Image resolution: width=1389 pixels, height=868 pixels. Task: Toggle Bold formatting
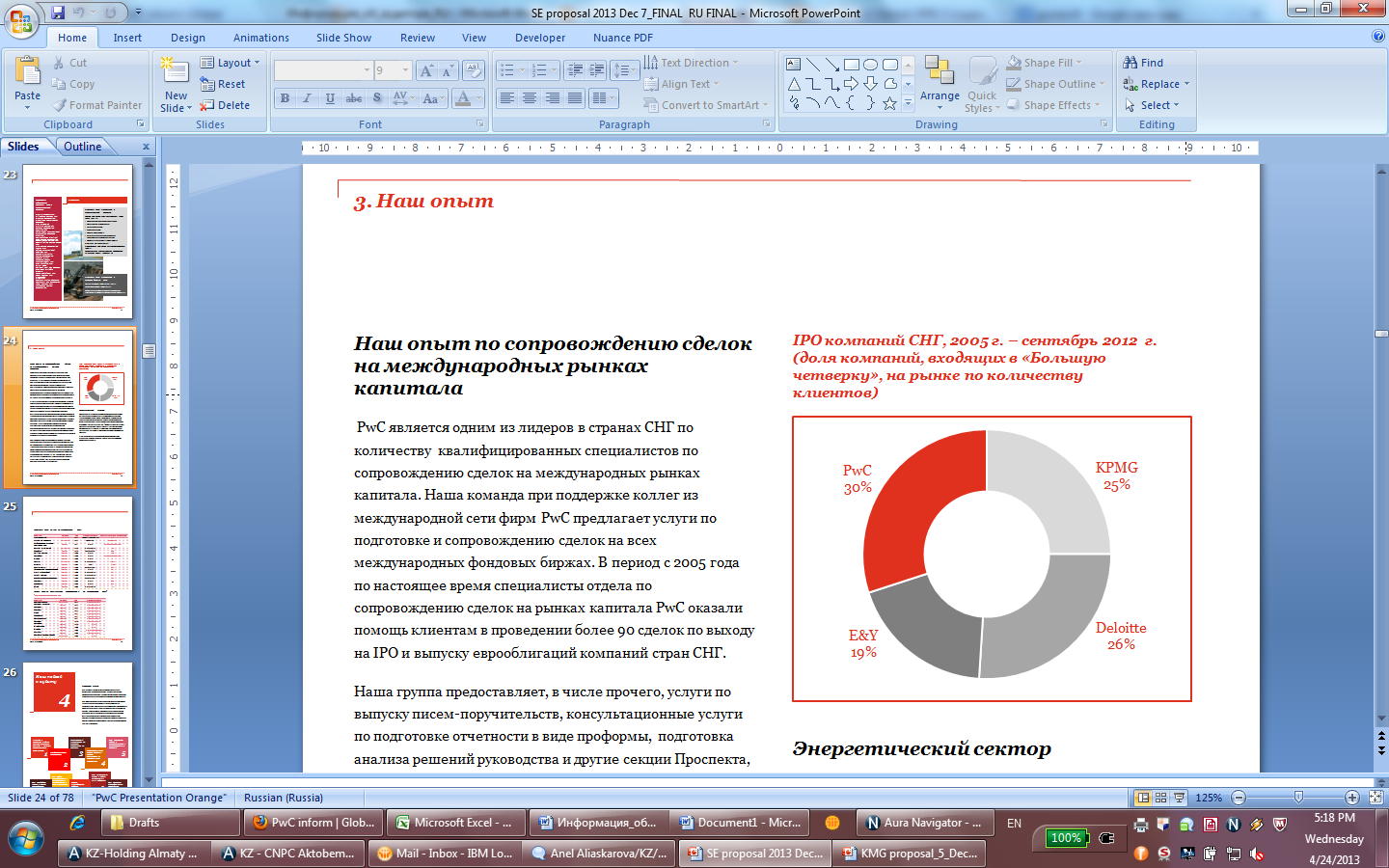(x=285, y=98)
